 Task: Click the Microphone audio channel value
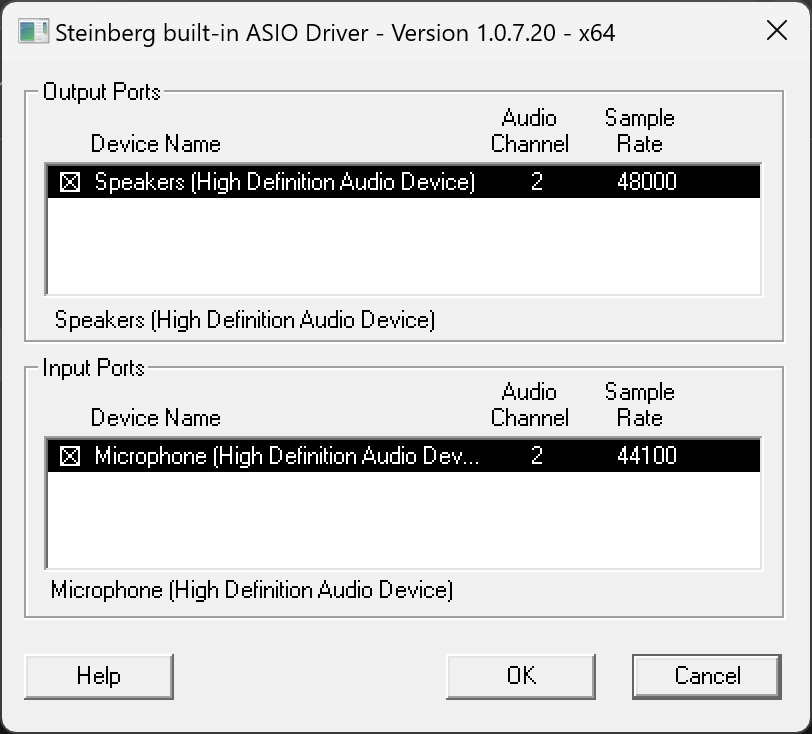click(537, 456)
